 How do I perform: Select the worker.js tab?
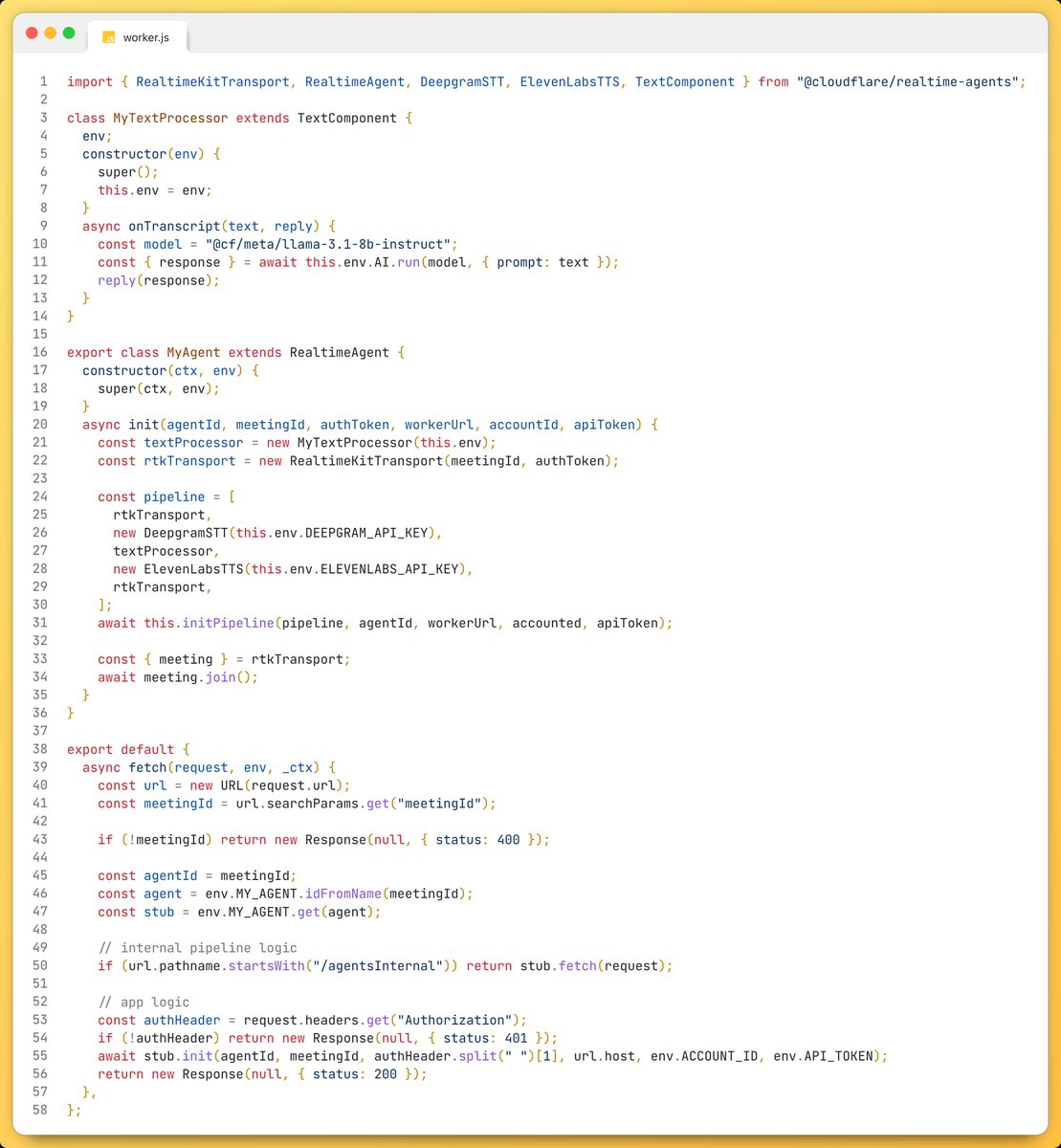(137, 37)
